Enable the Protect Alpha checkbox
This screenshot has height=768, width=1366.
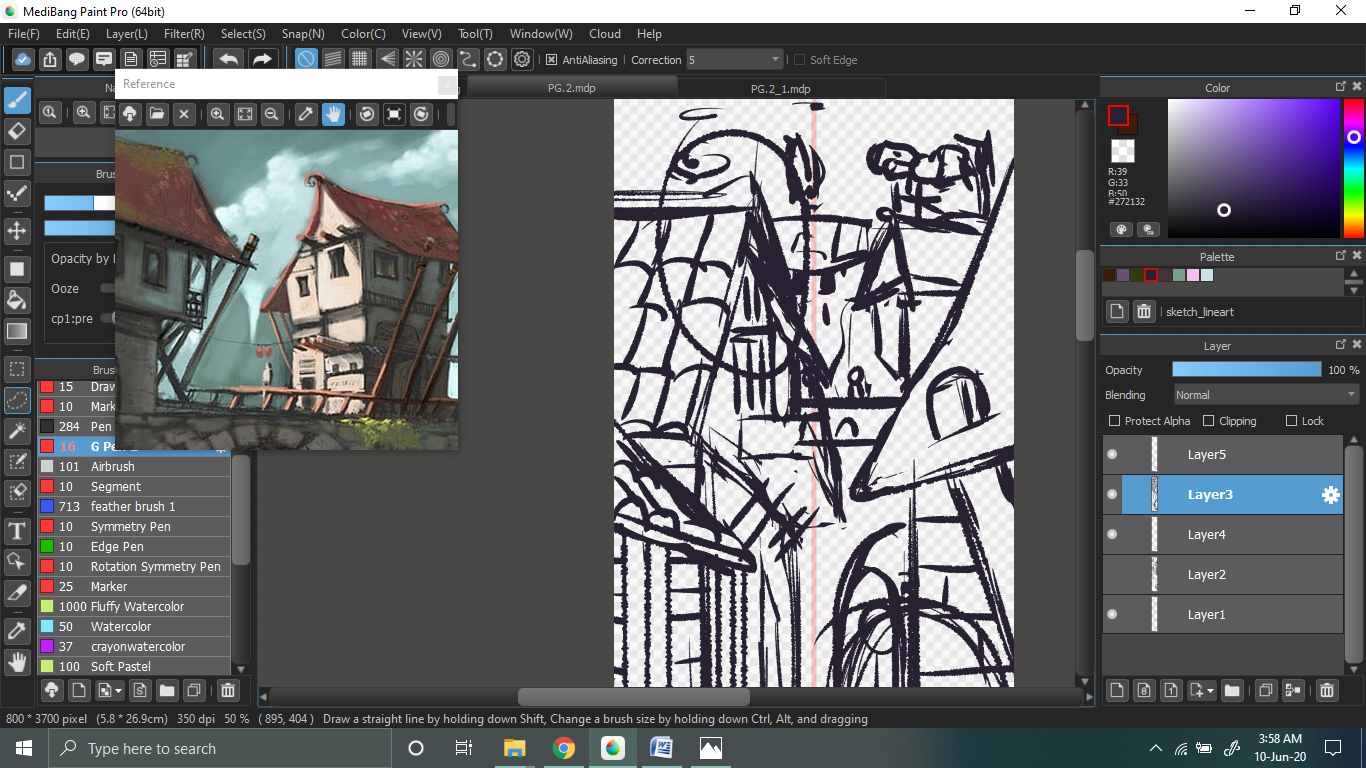click(x=1114, y=421)
